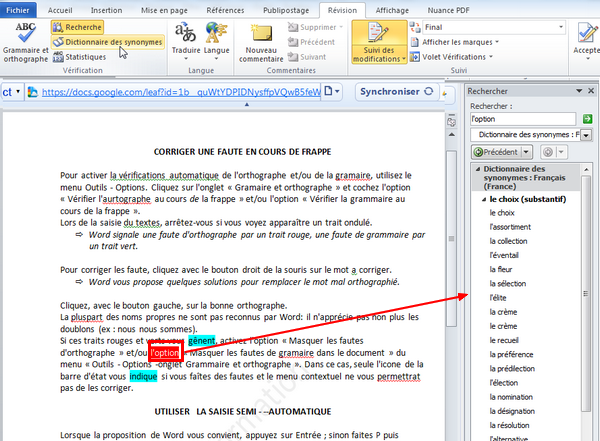The width and height of the screenshot is (600, 441).
Task: Add a Nouveau commentaire
Action: point(261,43)
